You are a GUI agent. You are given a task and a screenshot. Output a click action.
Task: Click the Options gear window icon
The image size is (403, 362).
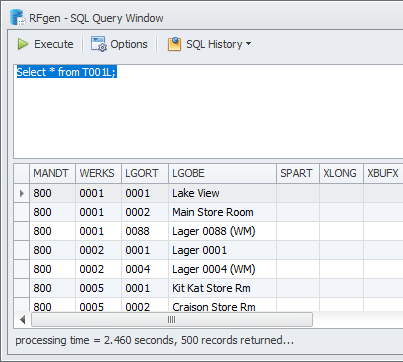click(99, 44)
